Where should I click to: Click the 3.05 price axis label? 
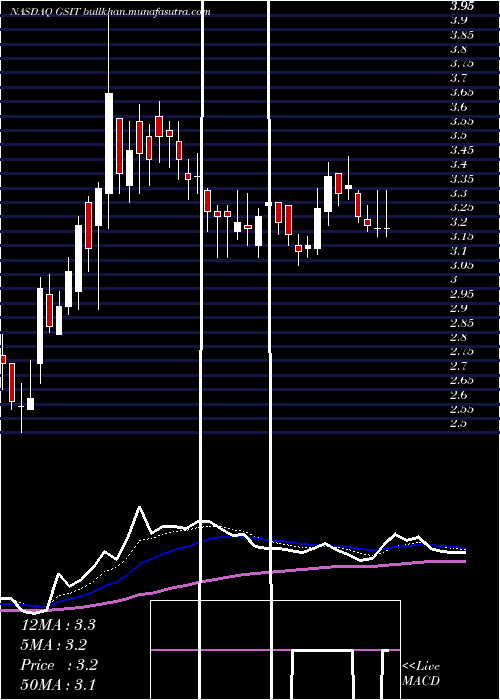(464, 265)
